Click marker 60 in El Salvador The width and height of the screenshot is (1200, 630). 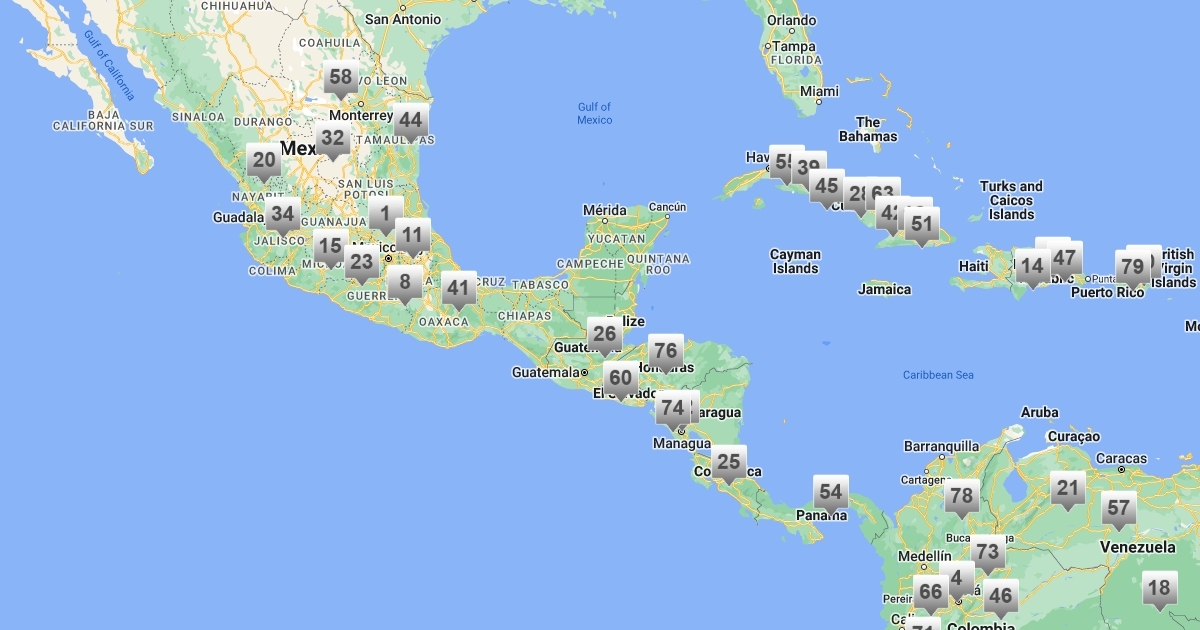[621, 379]
